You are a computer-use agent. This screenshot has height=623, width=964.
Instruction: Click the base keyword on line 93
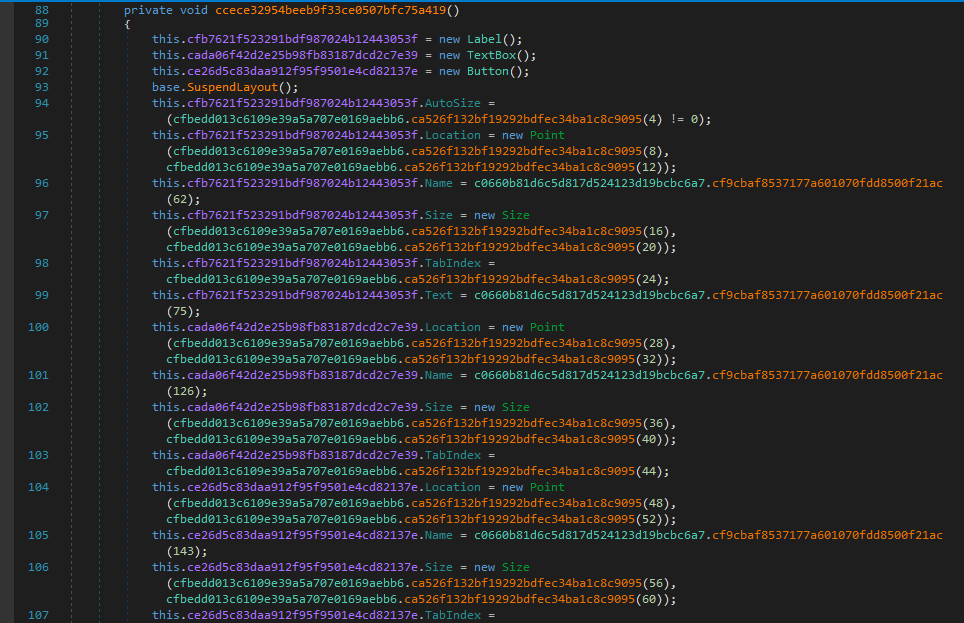(x=166, y=87)
